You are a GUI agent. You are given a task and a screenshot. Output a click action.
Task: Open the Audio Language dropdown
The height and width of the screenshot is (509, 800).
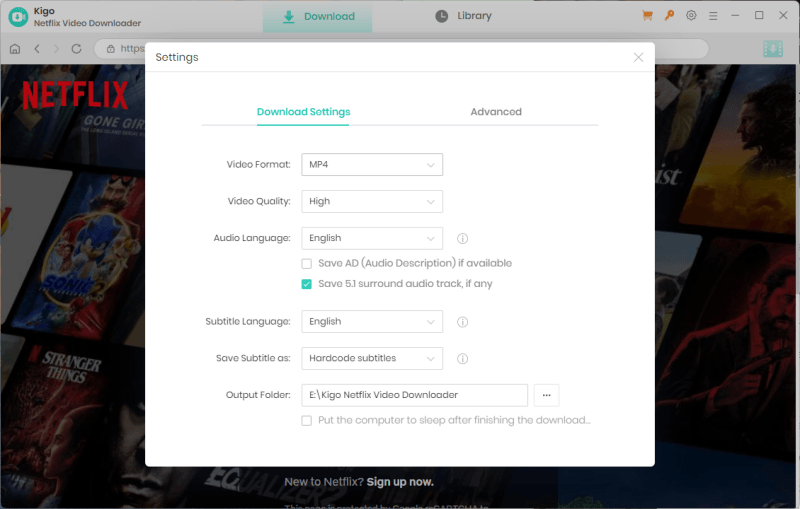pos(372,238)
